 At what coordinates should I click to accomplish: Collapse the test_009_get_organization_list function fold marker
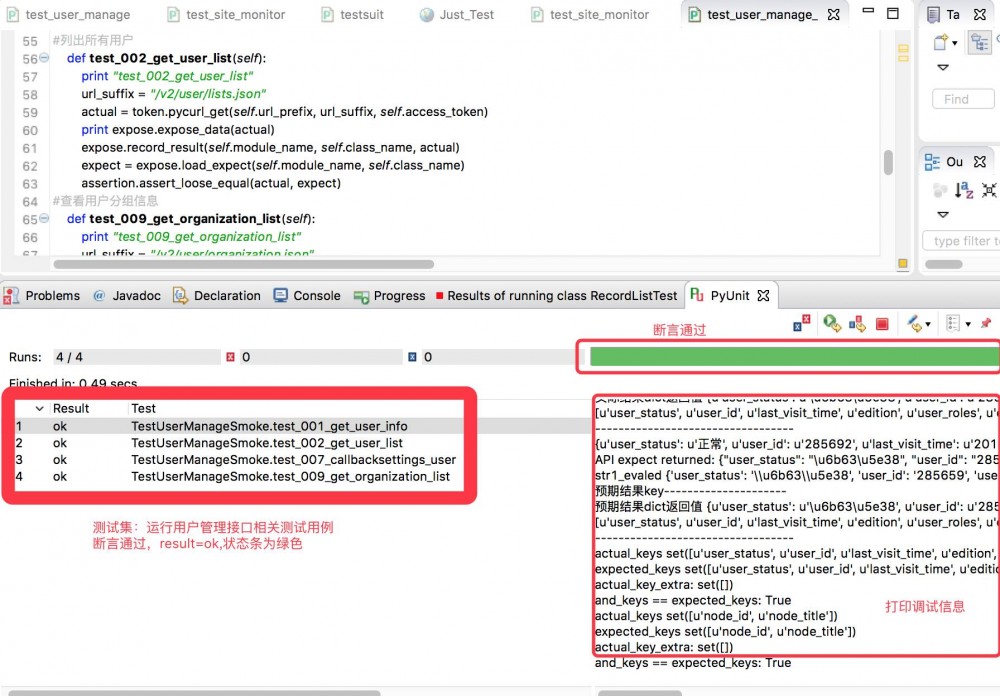tap(44, 218)
